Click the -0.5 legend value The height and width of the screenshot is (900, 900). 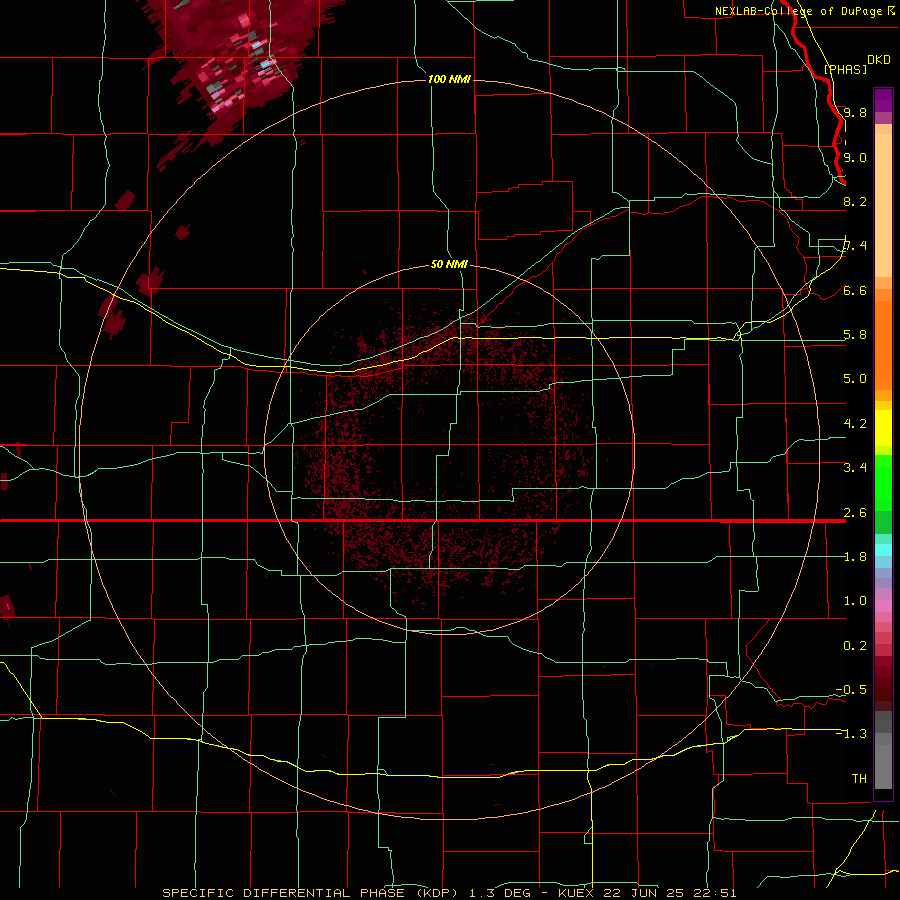coord(851,689)
